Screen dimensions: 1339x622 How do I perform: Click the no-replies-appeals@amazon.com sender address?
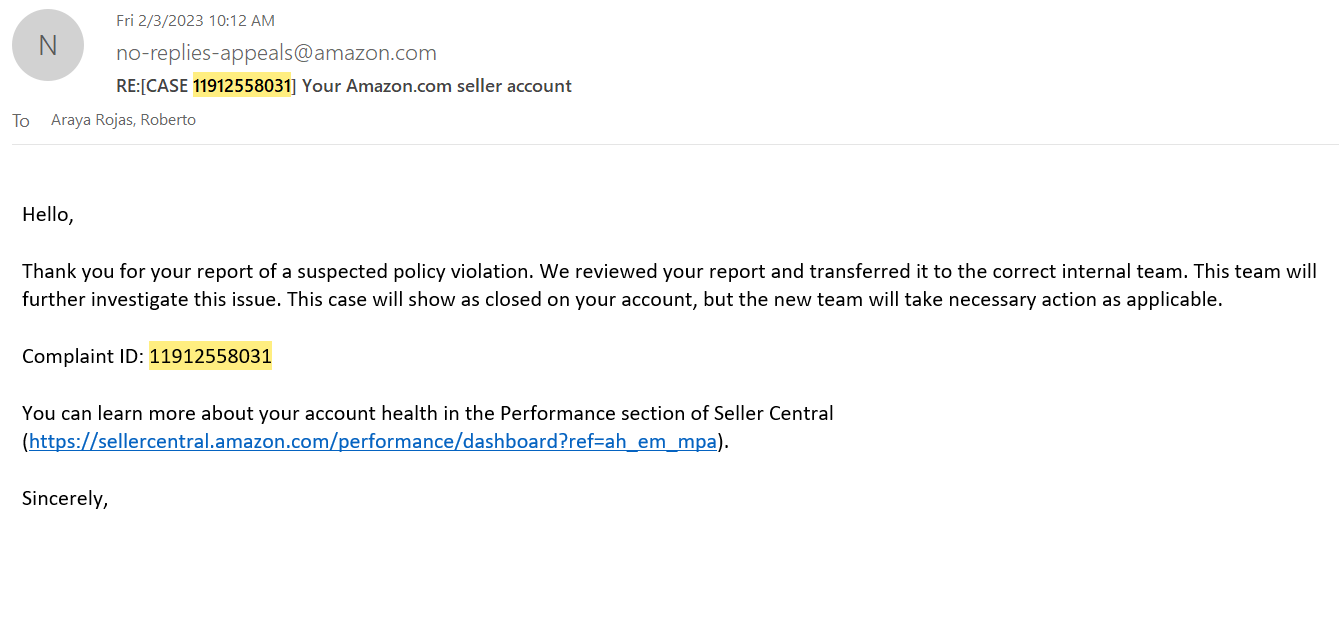(276, 53)
